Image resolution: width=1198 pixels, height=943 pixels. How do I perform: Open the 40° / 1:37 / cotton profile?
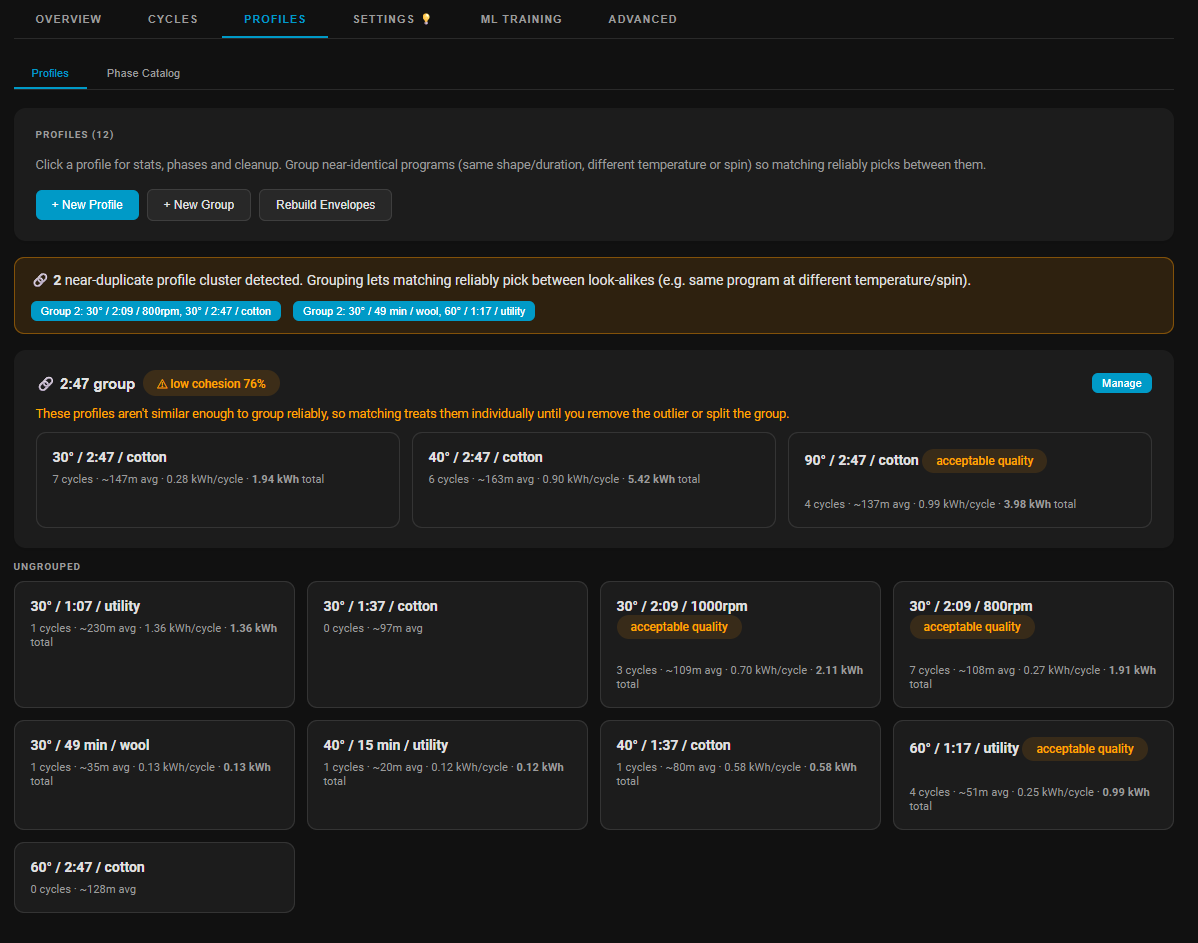(x=740, y=775)
